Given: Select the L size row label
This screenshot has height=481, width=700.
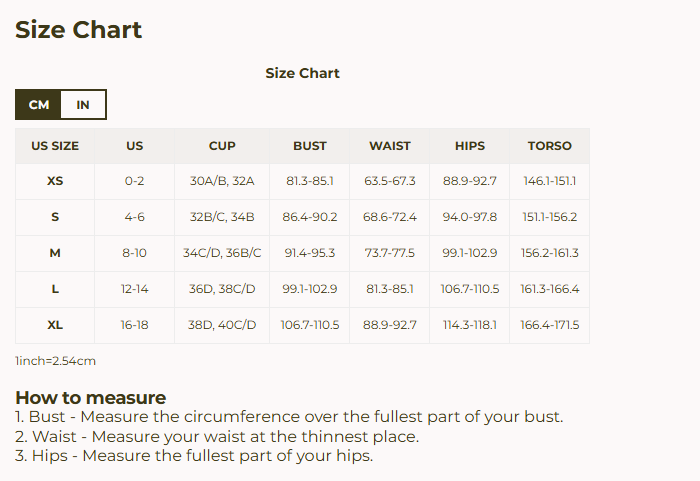Looking at the screenshot, I should (55, 290).
